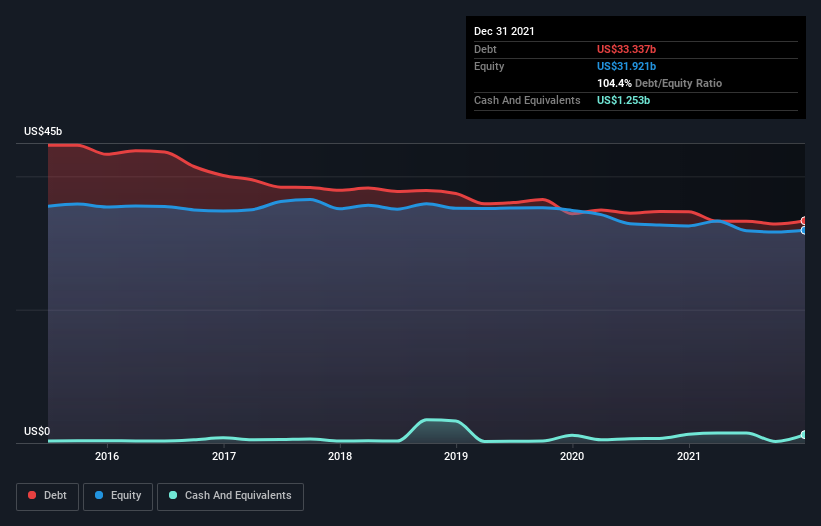Click the 2017 x-axis label
Screen dimensions: 821x526
click(x=224, y=456)
